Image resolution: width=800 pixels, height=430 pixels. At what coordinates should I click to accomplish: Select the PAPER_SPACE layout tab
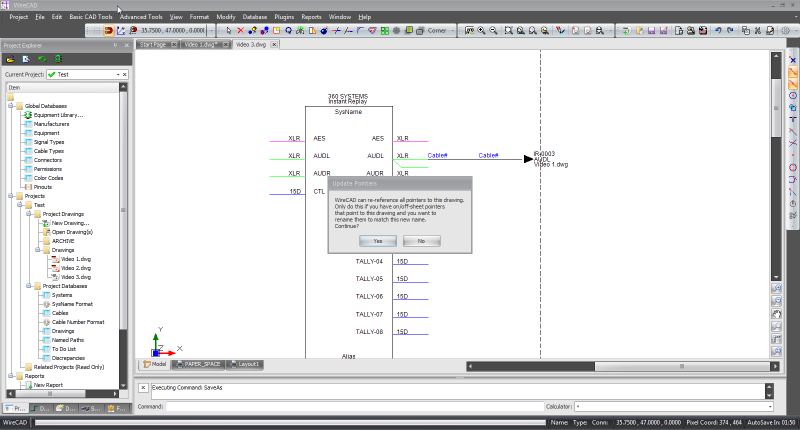click(198, 364)
